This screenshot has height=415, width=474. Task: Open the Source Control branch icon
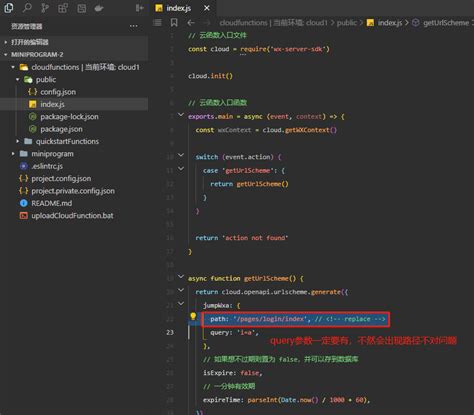pyautogui.click(x=45, y=8)
